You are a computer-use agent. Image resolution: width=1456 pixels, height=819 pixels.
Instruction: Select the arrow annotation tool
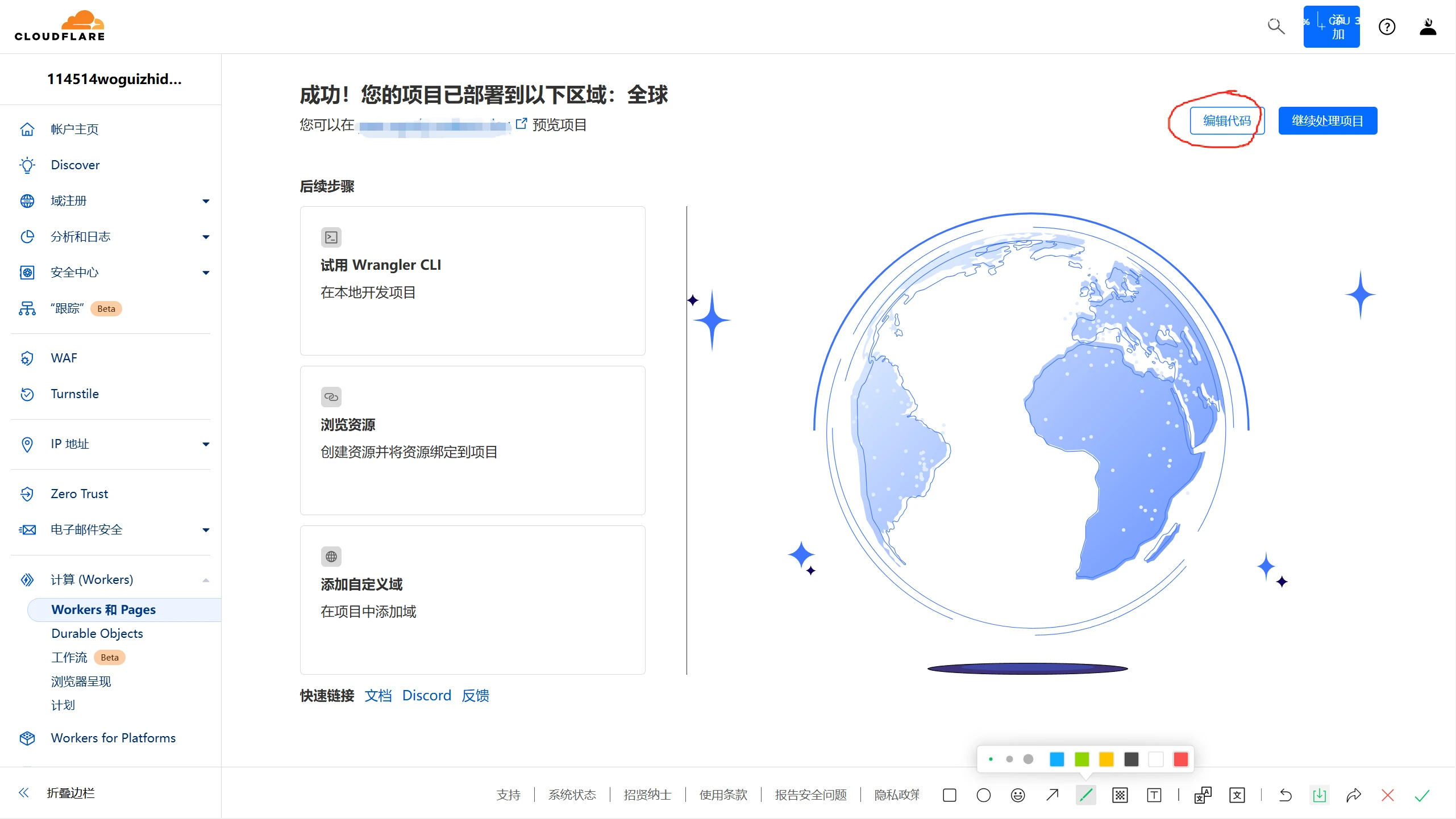pos(1052,795)
